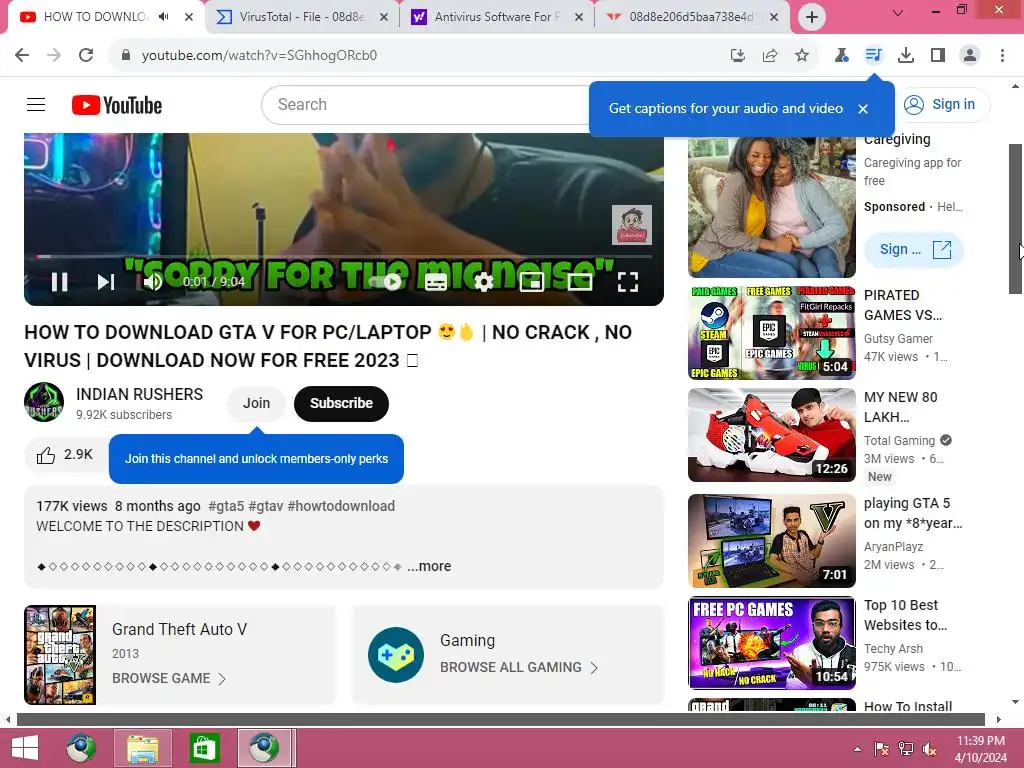This screenshot has width=1024, height=768.
Task: Switch to the 08d8e206d5baa738e4d tab
Action: coord(691,17)
